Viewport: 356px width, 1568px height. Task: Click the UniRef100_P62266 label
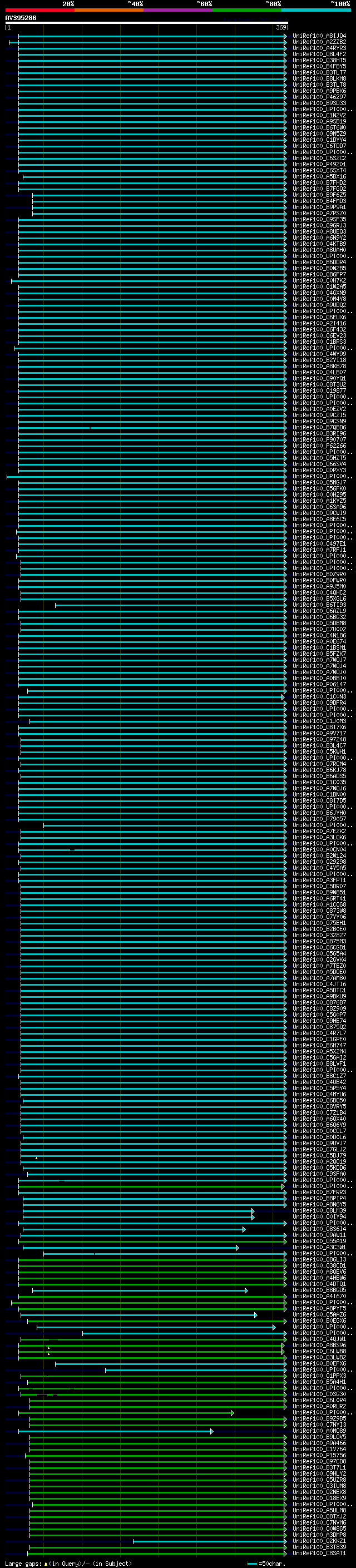[319, 446]
